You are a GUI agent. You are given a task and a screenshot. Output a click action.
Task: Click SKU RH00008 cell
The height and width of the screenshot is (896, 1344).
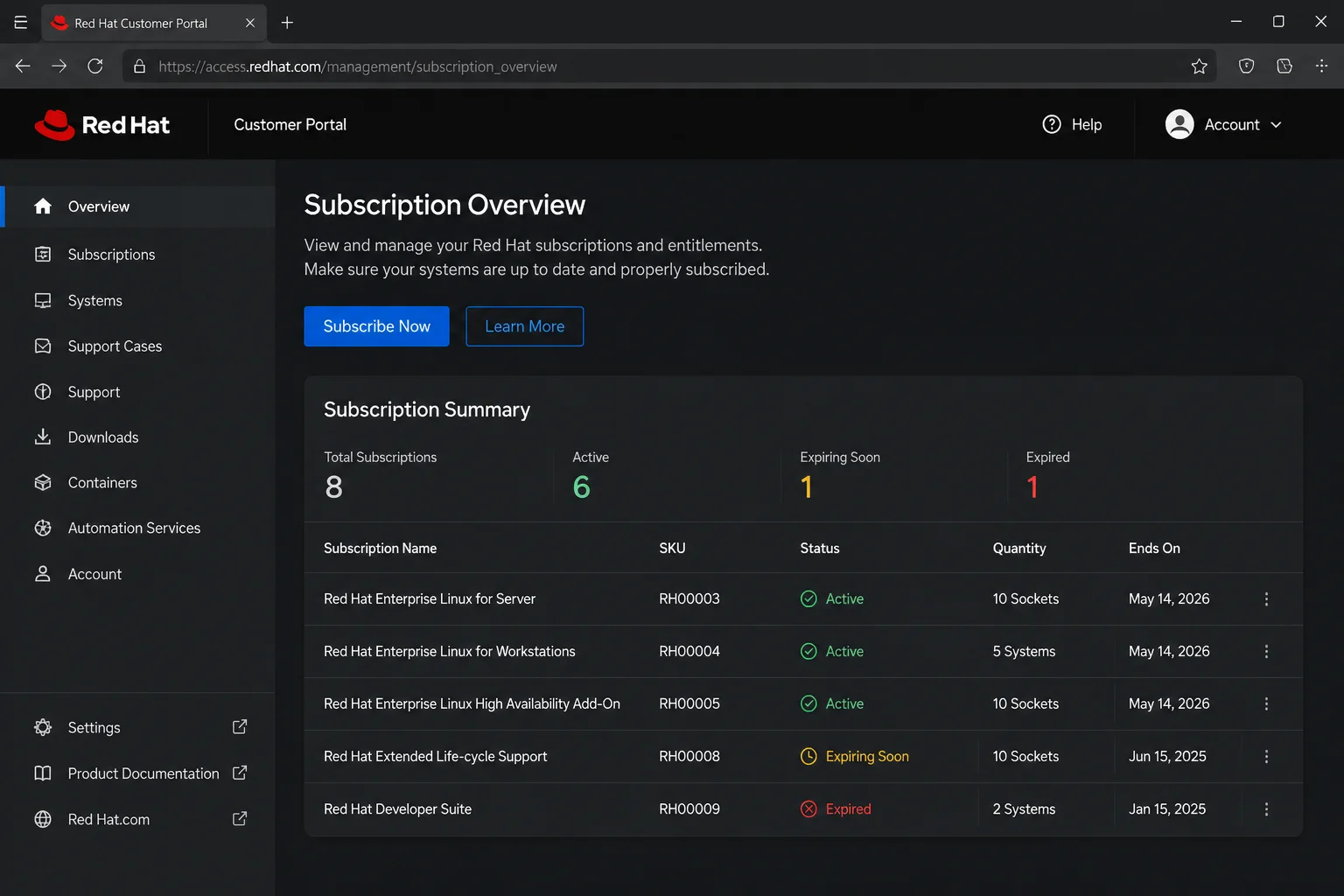(x=689, y=756)
